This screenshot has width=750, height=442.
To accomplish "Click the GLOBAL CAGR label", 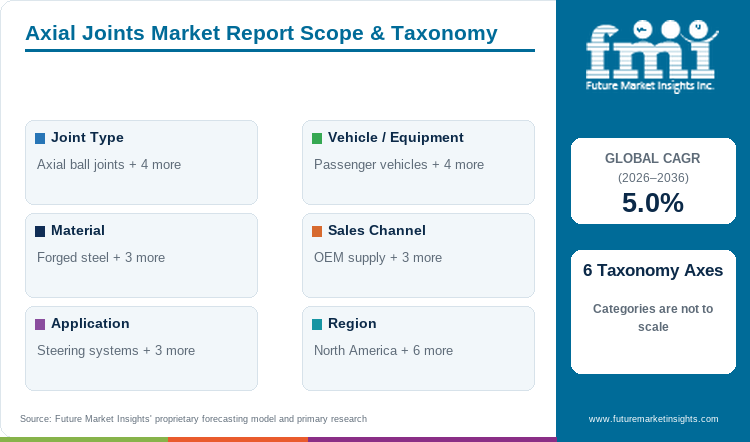I will point(652,158).
